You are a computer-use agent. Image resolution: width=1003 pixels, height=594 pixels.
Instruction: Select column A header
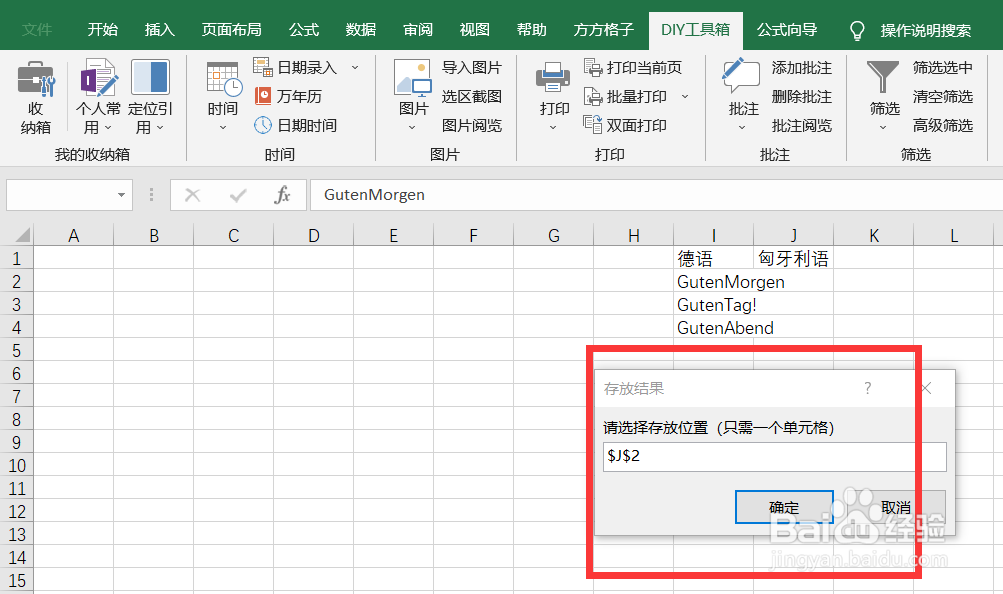[74, 235]
